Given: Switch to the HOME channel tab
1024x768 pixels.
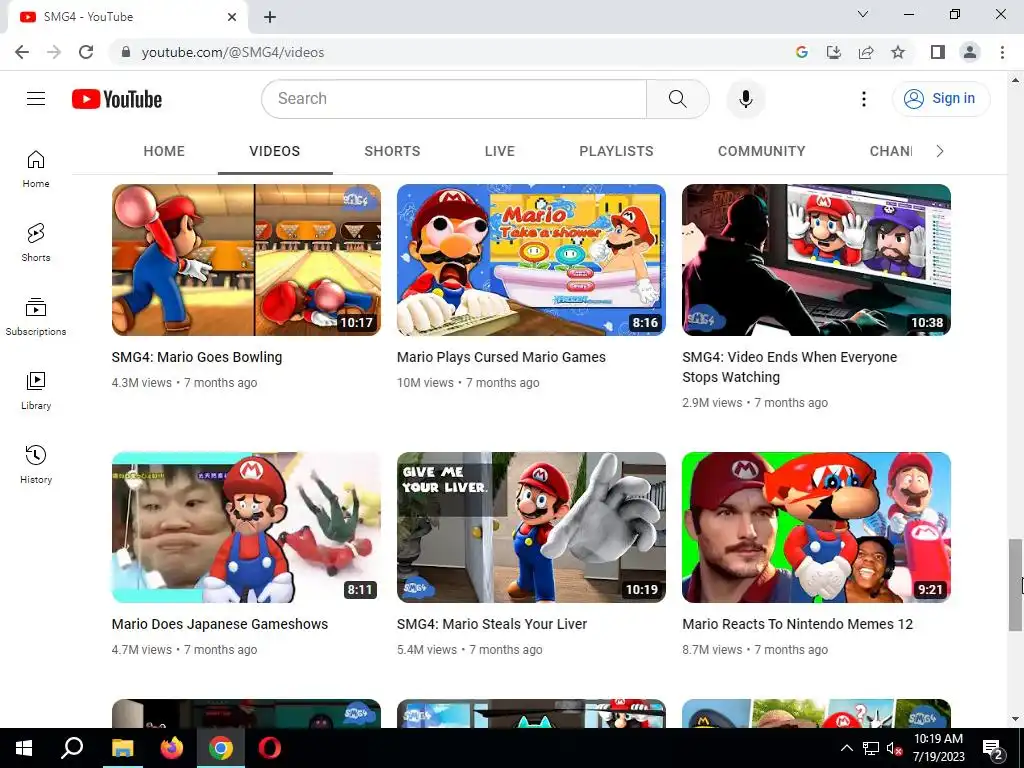Looking at the screenshot, I should tap(164, 152).
